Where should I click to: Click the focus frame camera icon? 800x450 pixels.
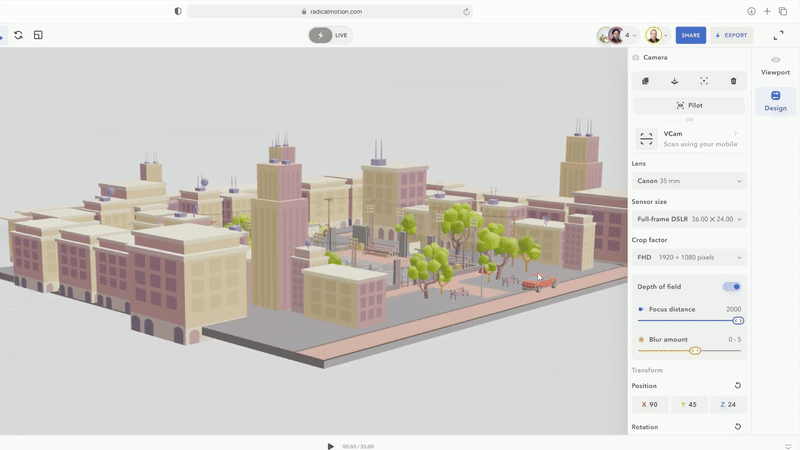pyautogui.click(x=704, y=81)
